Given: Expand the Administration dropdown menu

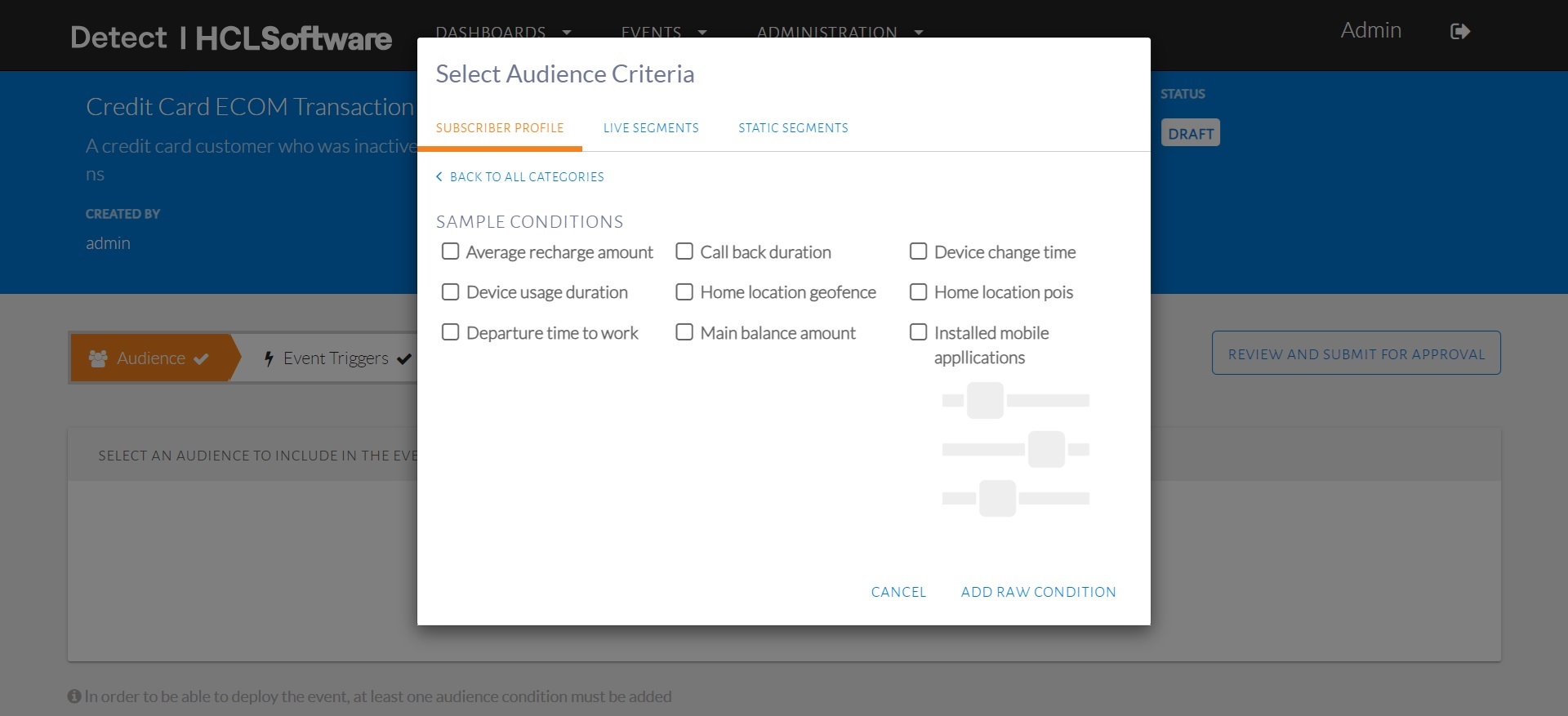Looking at the screenshot, I should click(x=840, y=33).
